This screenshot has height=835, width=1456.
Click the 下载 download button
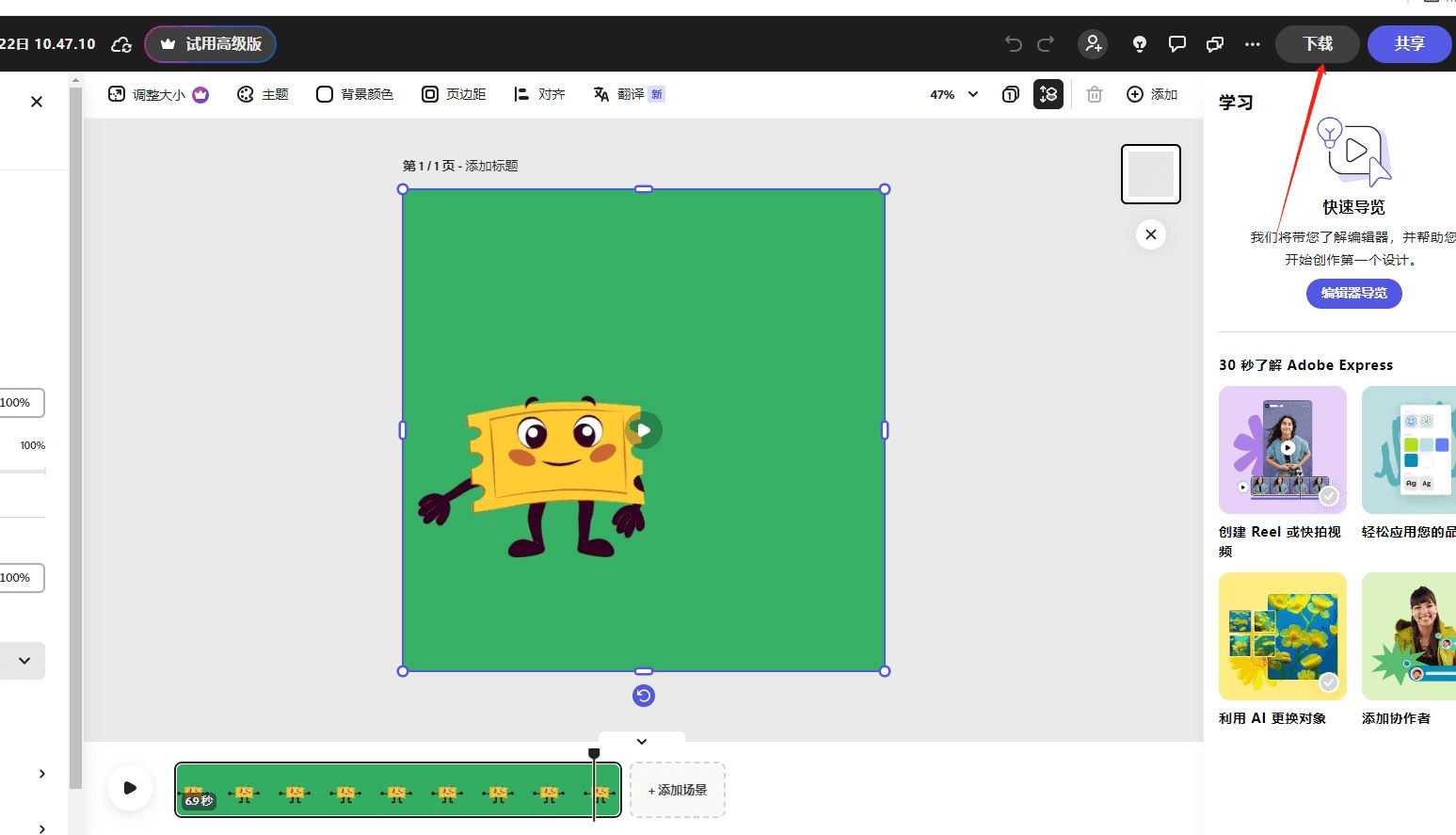point(1318,44)
